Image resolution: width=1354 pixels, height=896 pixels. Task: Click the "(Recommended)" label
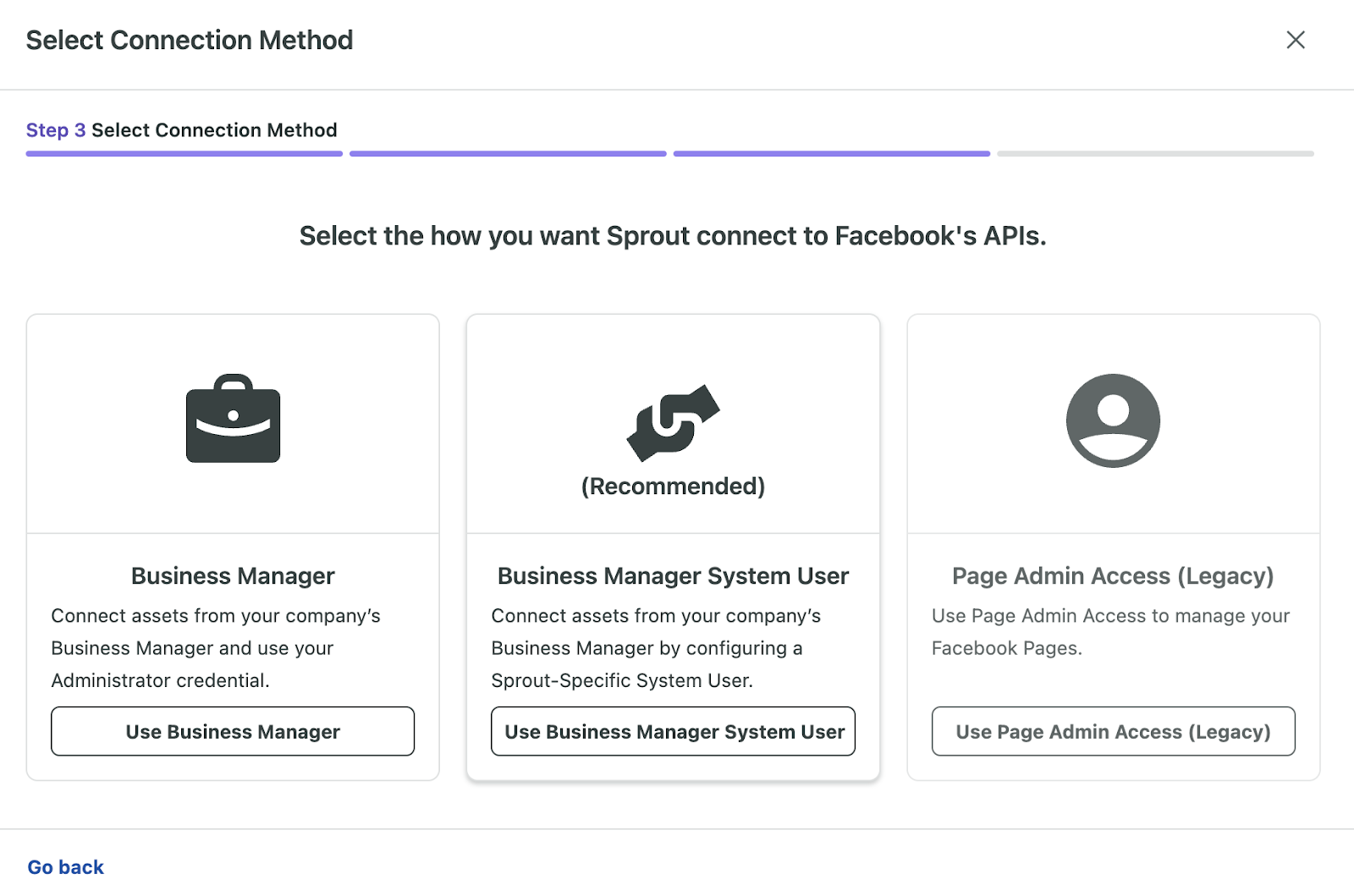673,486
